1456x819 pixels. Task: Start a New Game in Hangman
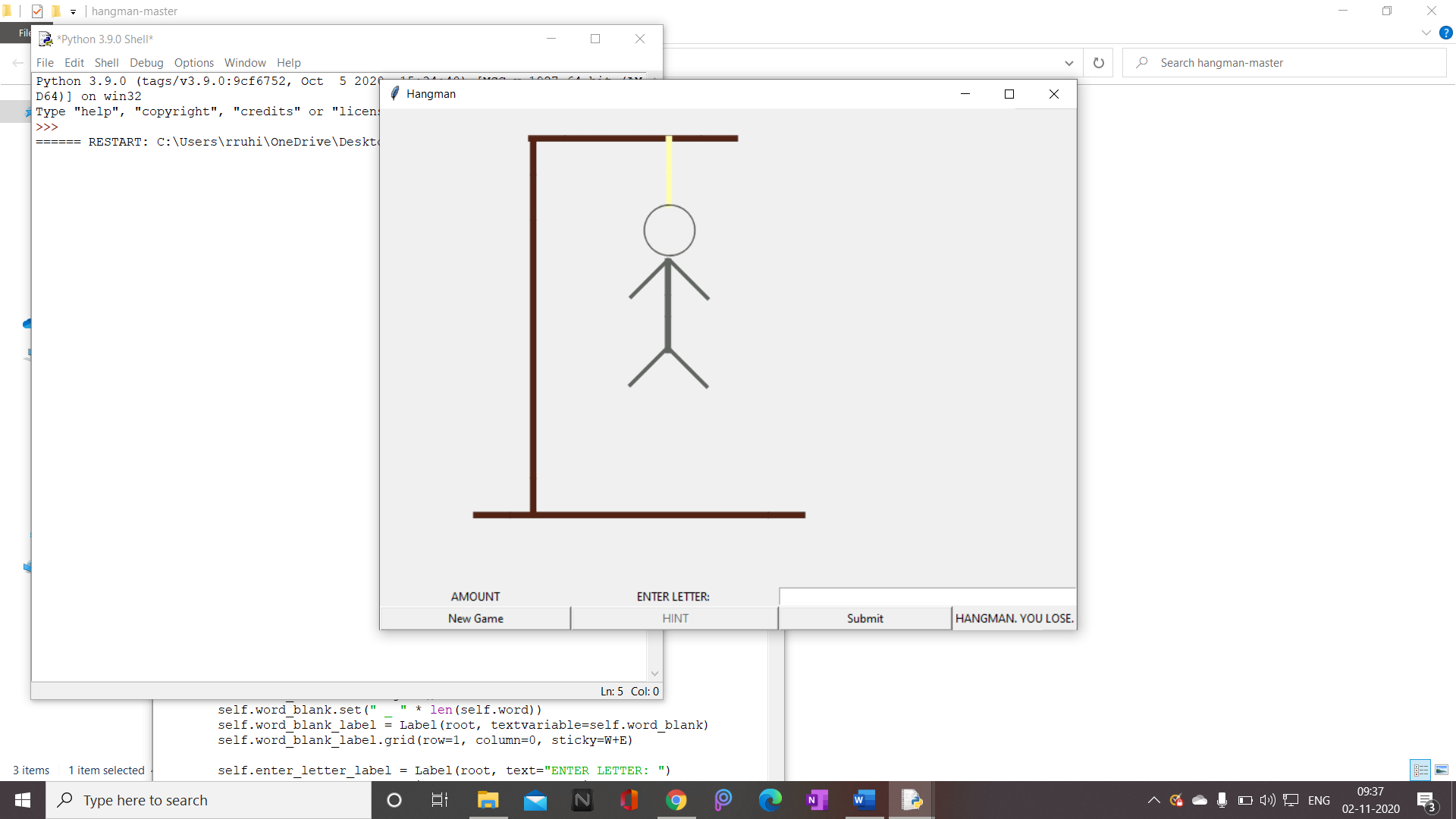pyautogui.click(x=475, y=618)
